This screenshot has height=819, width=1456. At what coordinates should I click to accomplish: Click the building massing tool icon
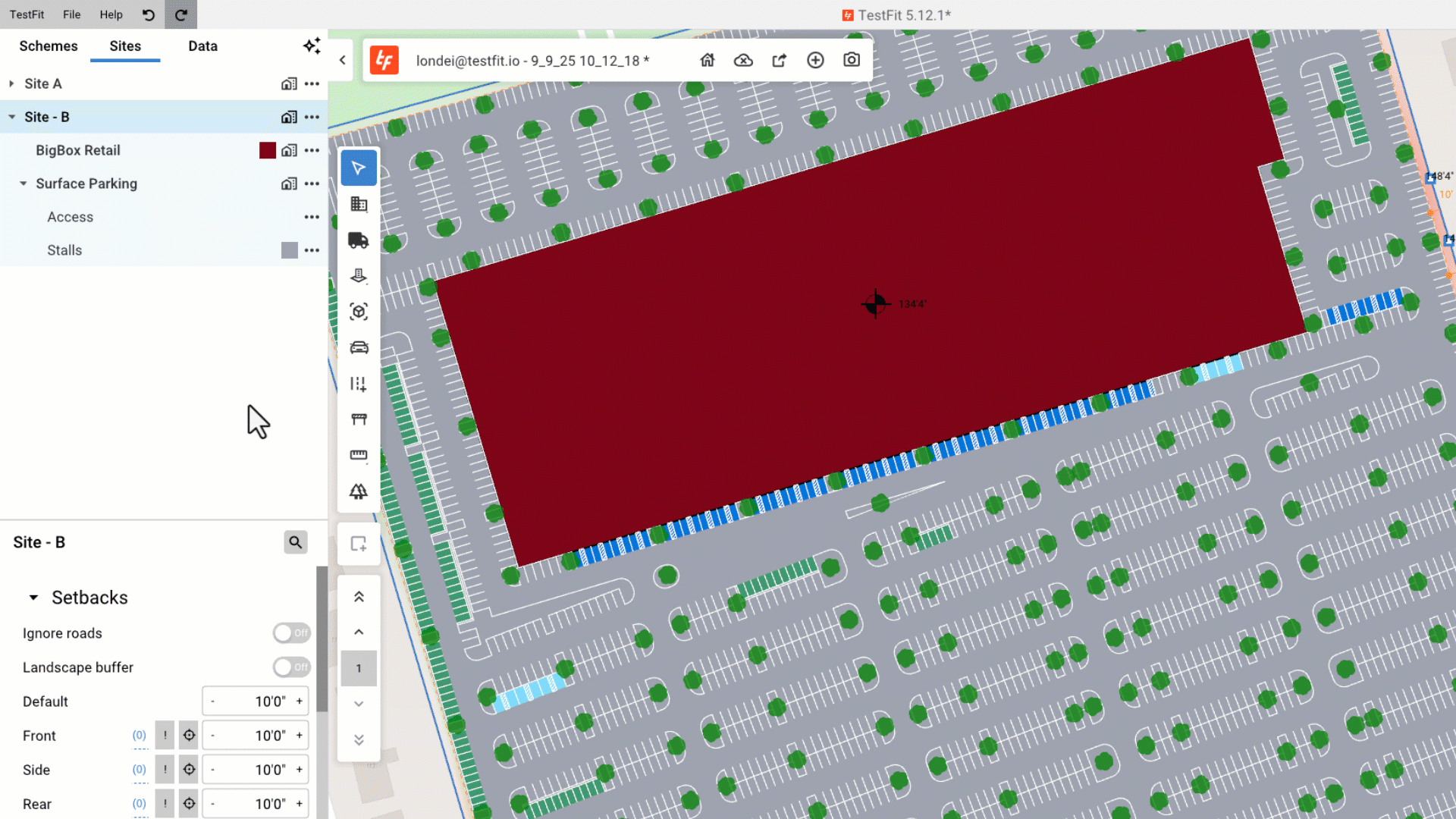[x=359, y=204]
